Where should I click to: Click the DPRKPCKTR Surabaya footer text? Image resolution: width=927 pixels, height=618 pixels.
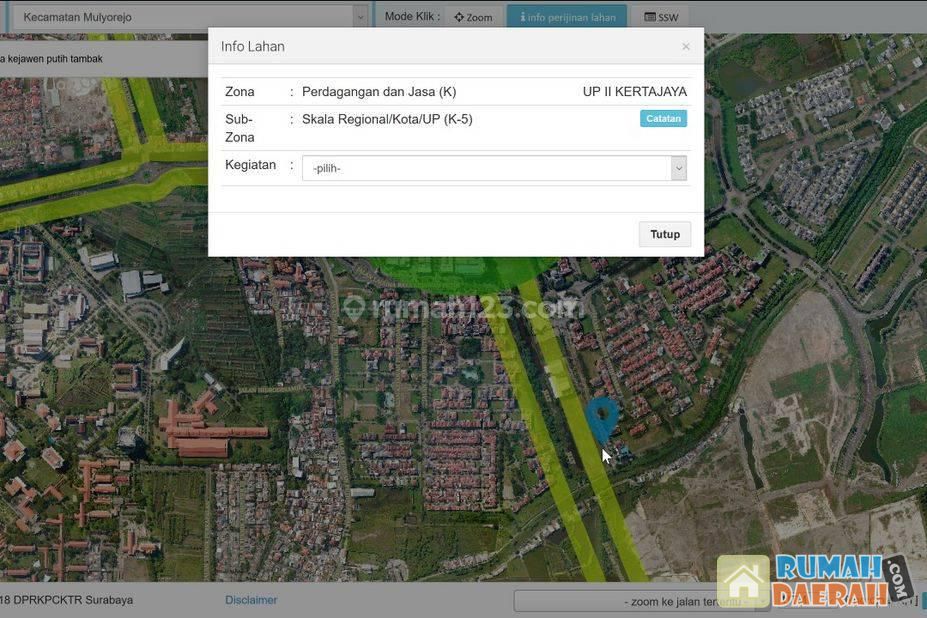[x=68, y=600]
